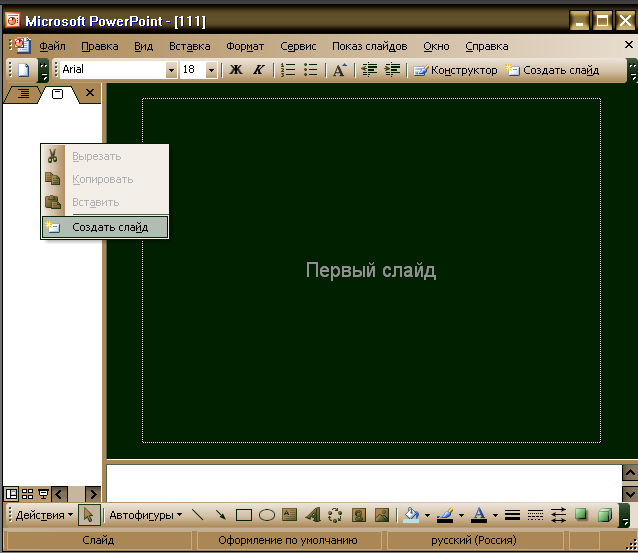Open the Сервис menu
This screenshot has width=638, height=553.
(x=298, y=46)
